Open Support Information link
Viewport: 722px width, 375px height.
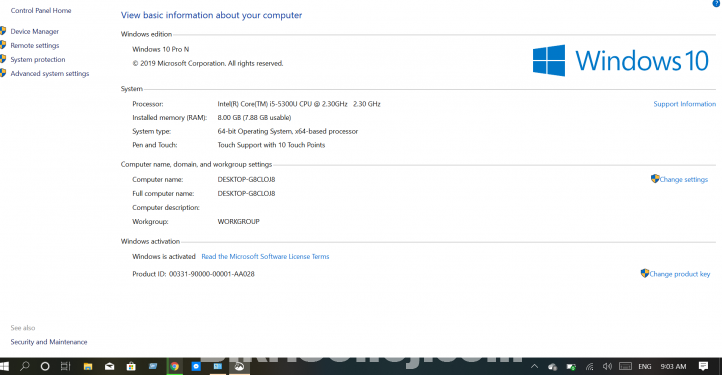(684, 104)
